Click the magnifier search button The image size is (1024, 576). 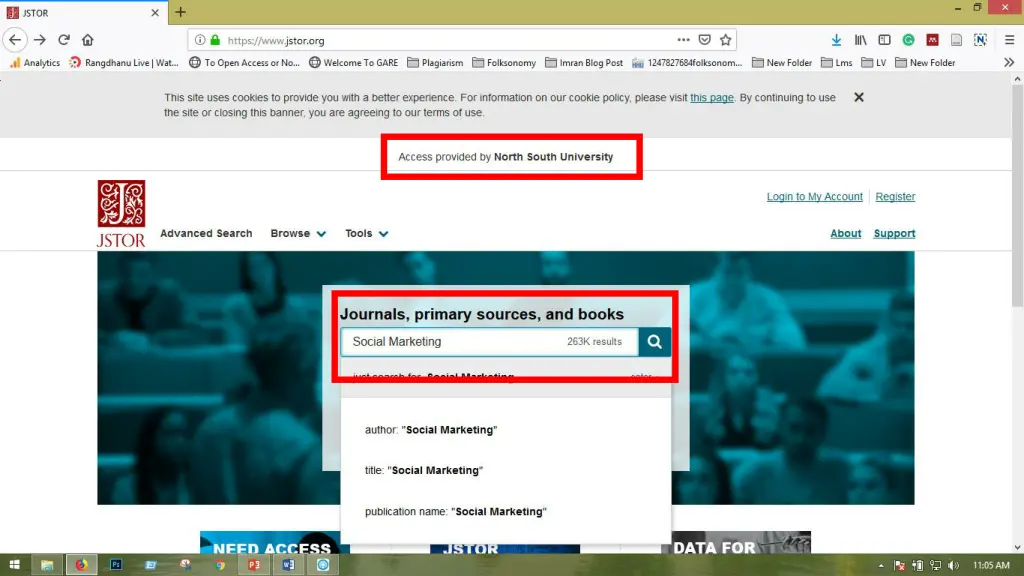pyautogui.click(x=654, y=342)
